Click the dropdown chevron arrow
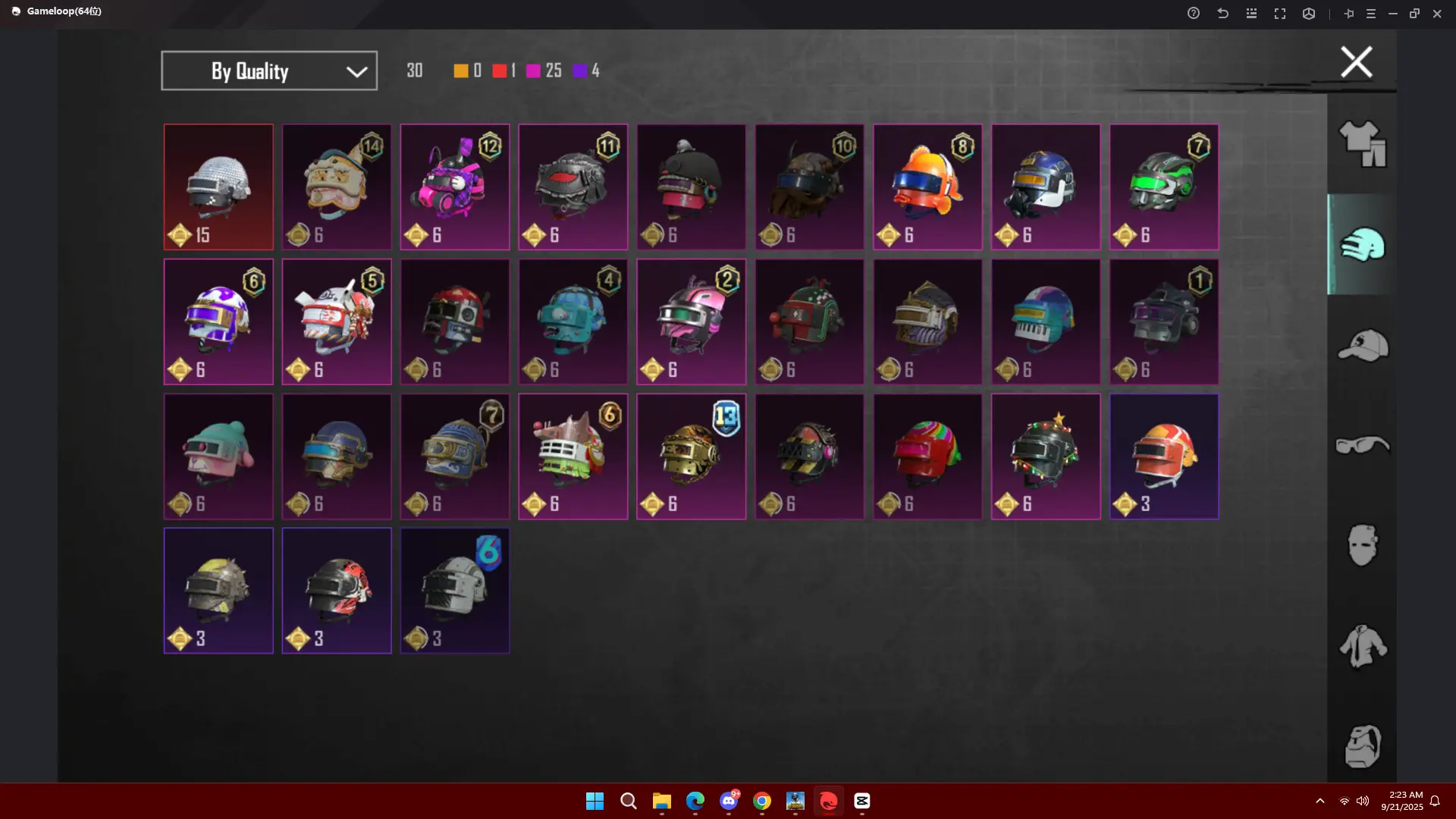 click(x=356, y=71)
